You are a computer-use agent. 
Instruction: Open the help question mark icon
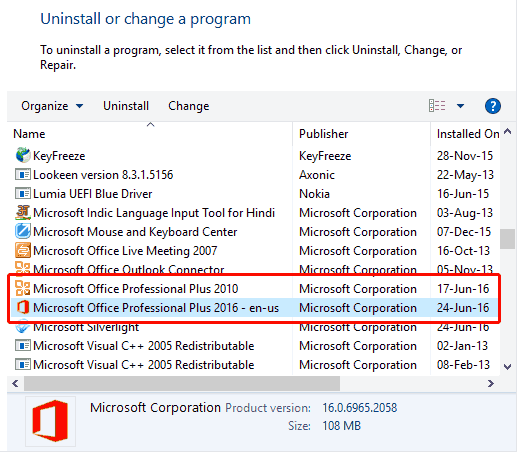tap(493, 106)
